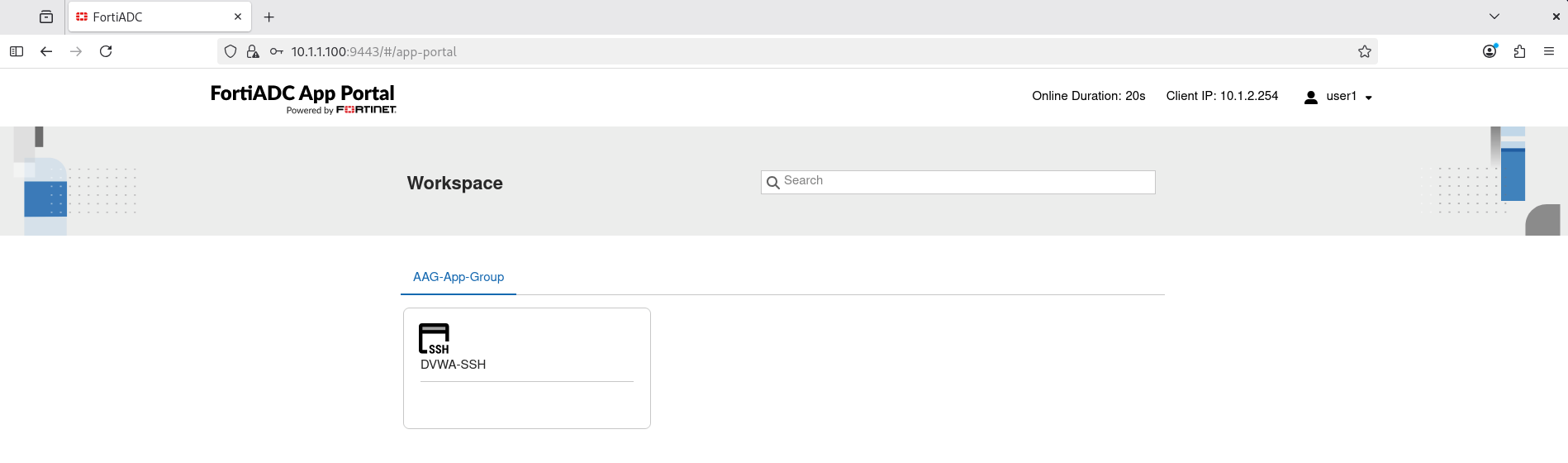The height and width of the screenshot is (463, 1568).
Task: Open the DVWA-SSH application icon
Action: (x=434, y=338)
